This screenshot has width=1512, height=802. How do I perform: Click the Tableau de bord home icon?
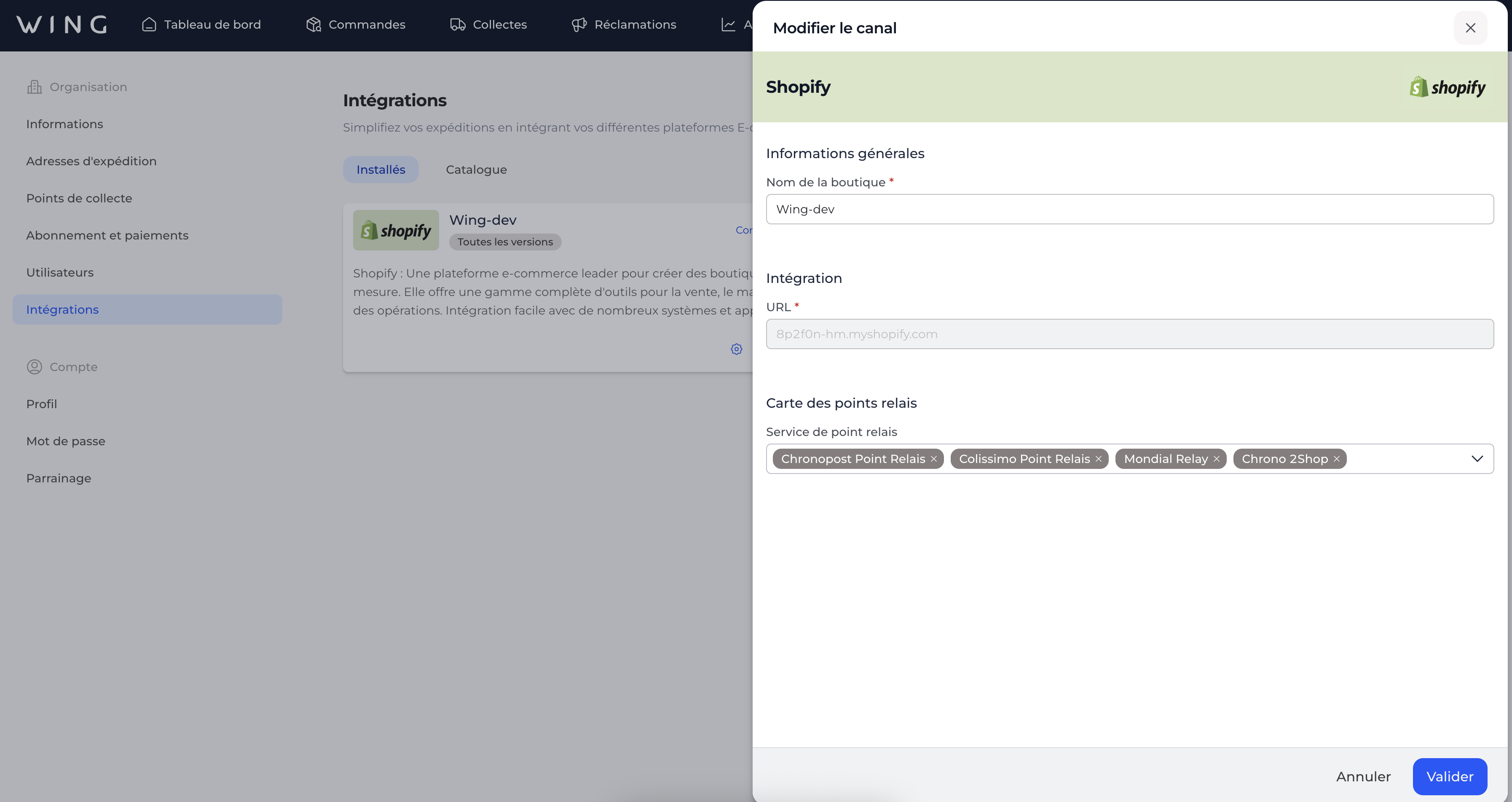(x=149, y=24)
